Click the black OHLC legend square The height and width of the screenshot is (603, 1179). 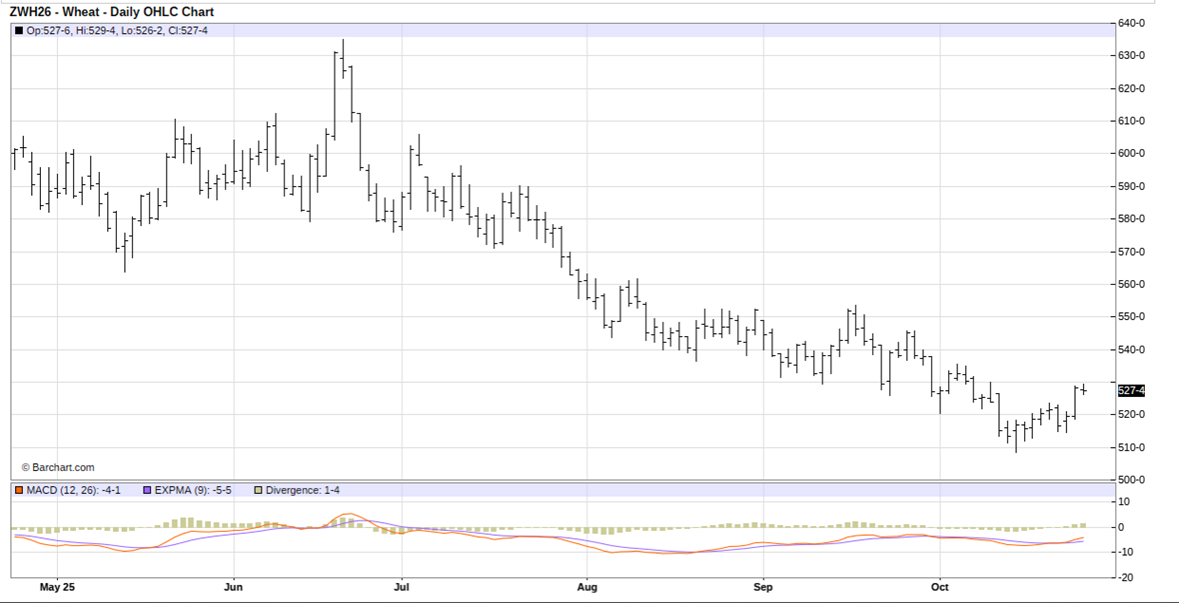[19, 31]
